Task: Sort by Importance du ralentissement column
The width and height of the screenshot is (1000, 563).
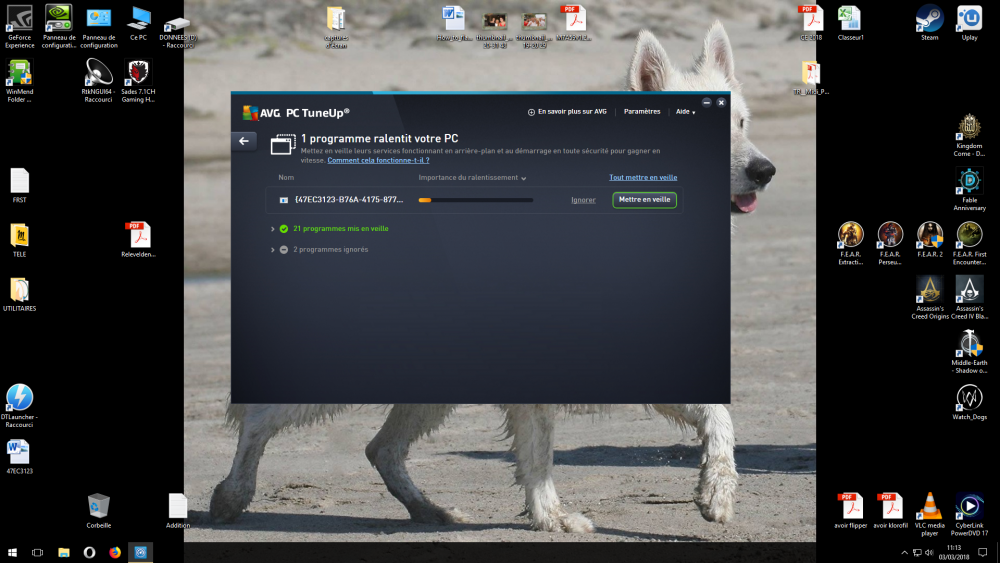Action: coord(472,178)
